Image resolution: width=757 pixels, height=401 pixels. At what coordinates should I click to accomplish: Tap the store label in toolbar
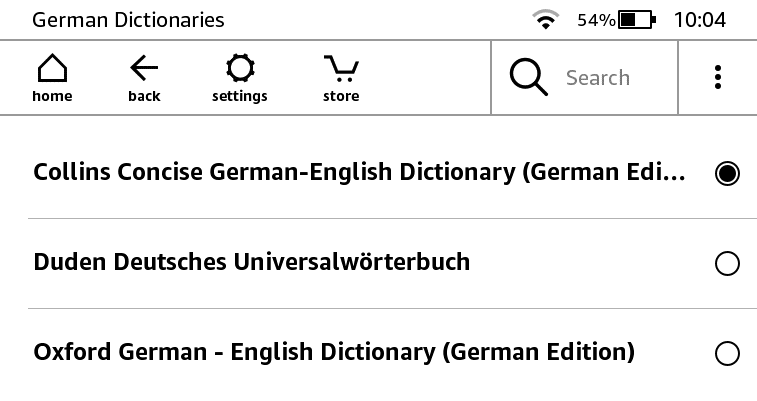[x=341, y=96]
